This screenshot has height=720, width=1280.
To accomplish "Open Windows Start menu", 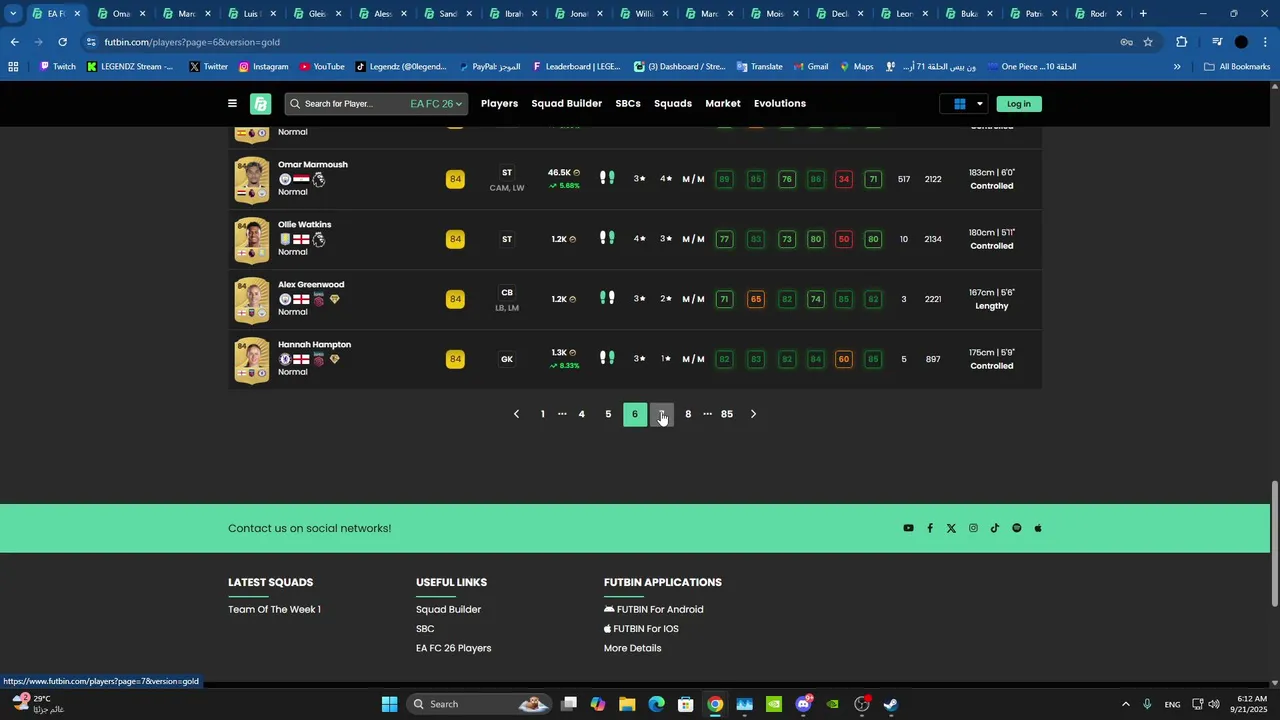I will pyautogui.click(x=389, y=704).
